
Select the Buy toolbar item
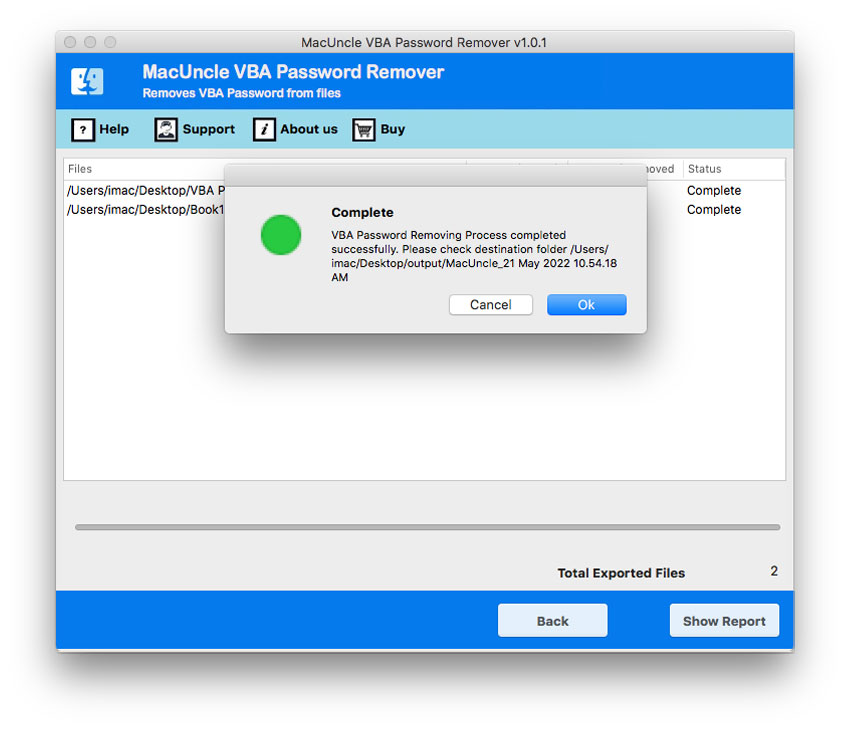tap(392, 130)
